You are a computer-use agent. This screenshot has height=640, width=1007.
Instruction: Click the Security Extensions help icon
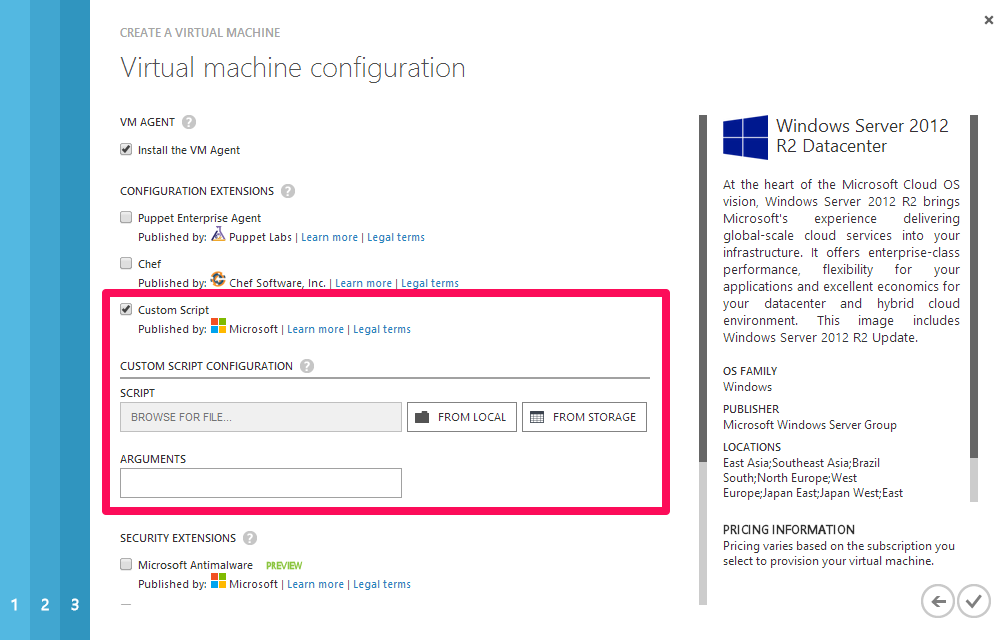(250, 538)
